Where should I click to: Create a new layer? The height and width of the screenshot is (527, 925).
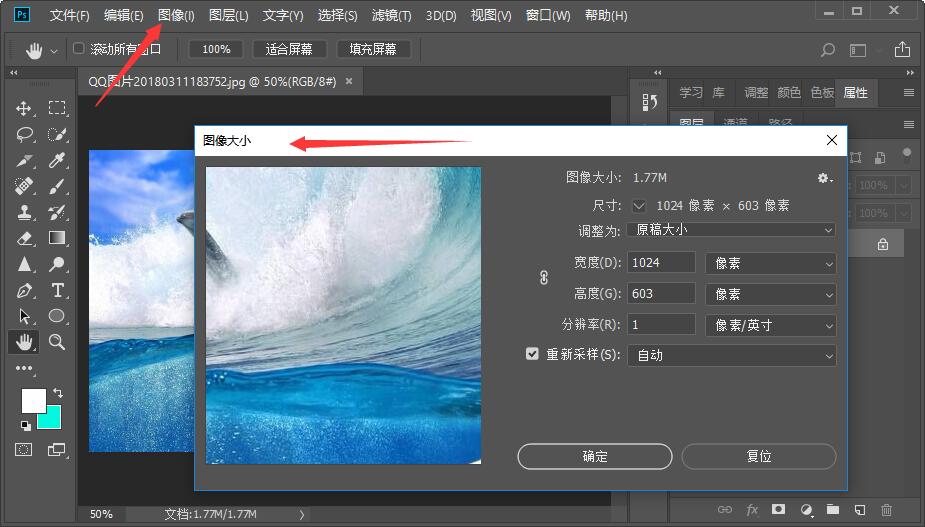point(860,509)
